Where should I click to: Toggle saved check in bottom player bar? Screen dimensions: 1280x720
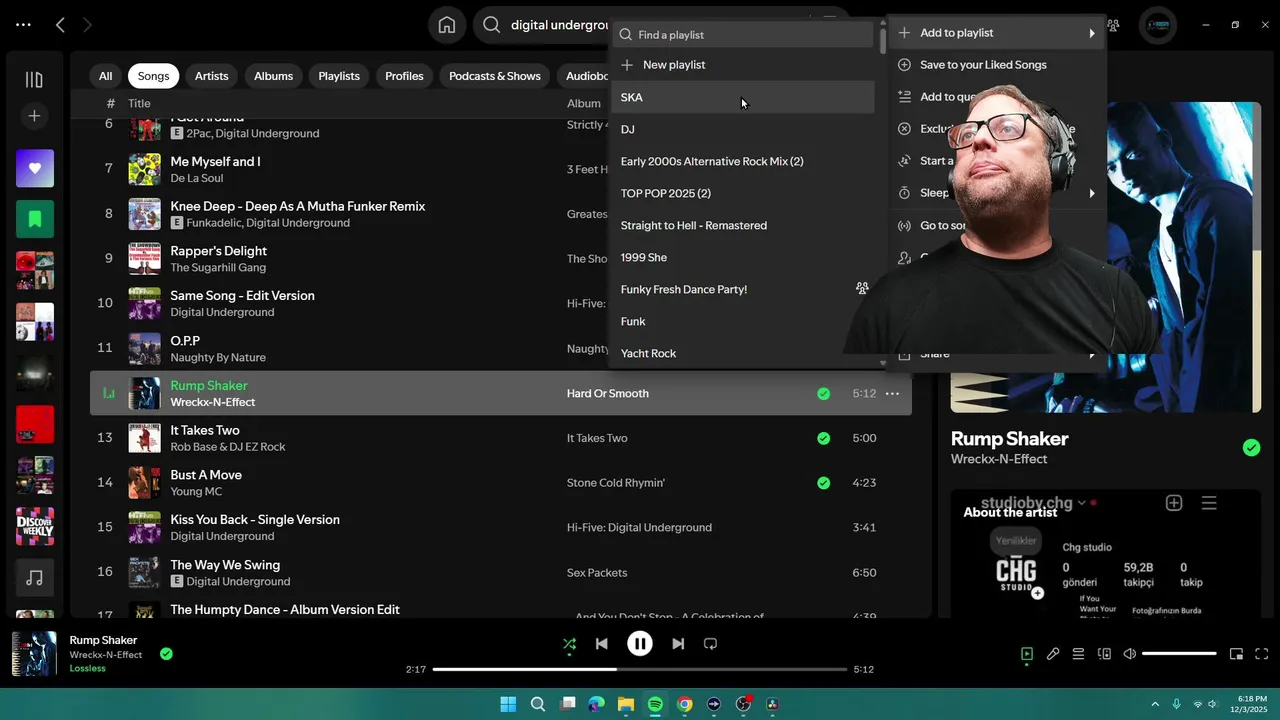(166, 654)
